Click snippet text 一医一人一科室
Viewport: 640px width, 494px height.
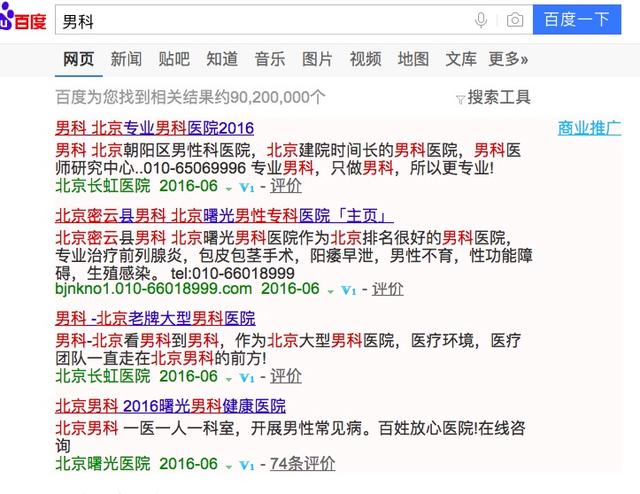[178, 429]
